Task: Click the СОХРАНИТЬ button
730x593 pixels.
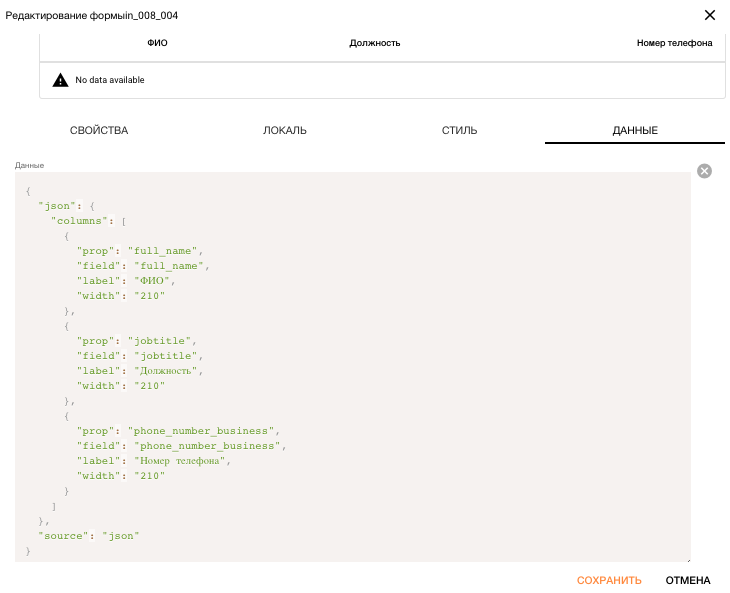Action: pyautogui.click(x=609, y=580)
